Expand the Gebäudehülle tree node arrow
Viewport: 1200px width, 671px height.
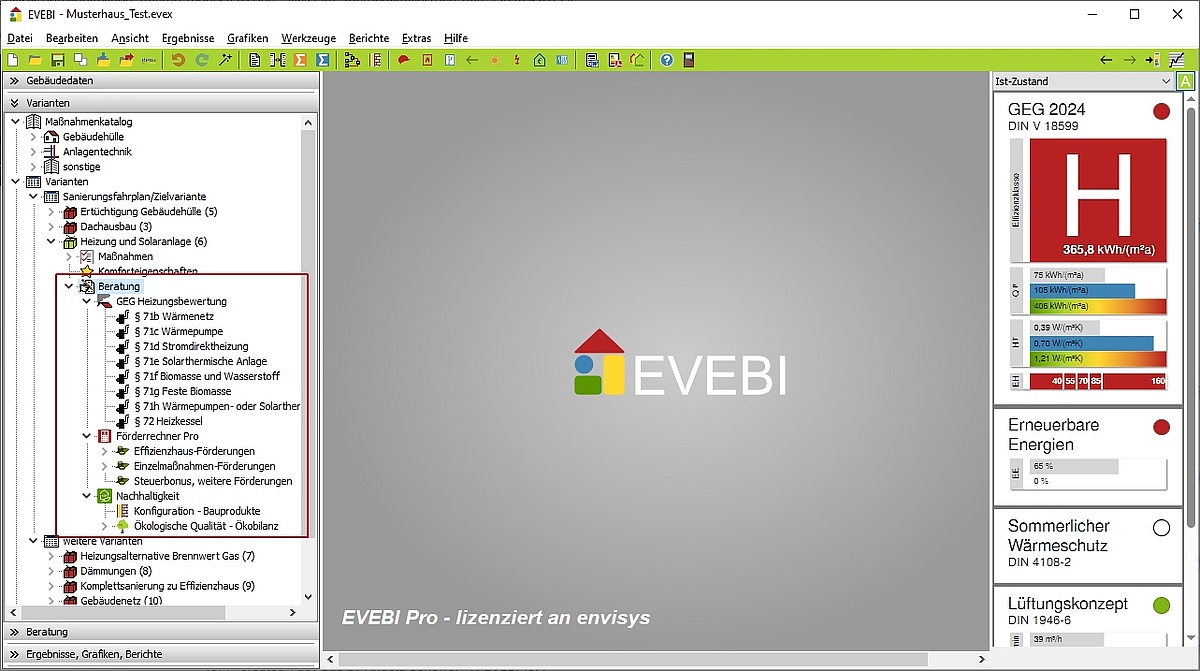tap(33, 137)
